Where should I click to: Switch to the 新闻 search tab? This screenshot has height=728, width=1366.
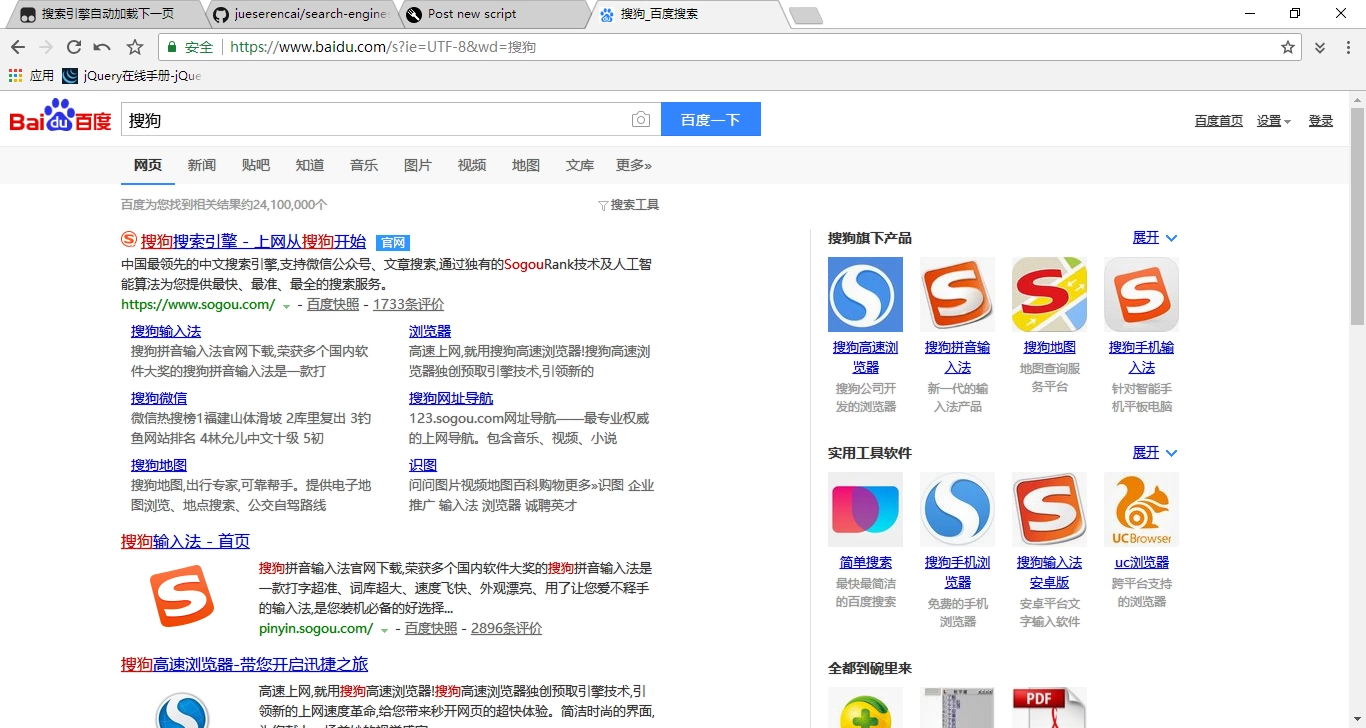point(202,165)
